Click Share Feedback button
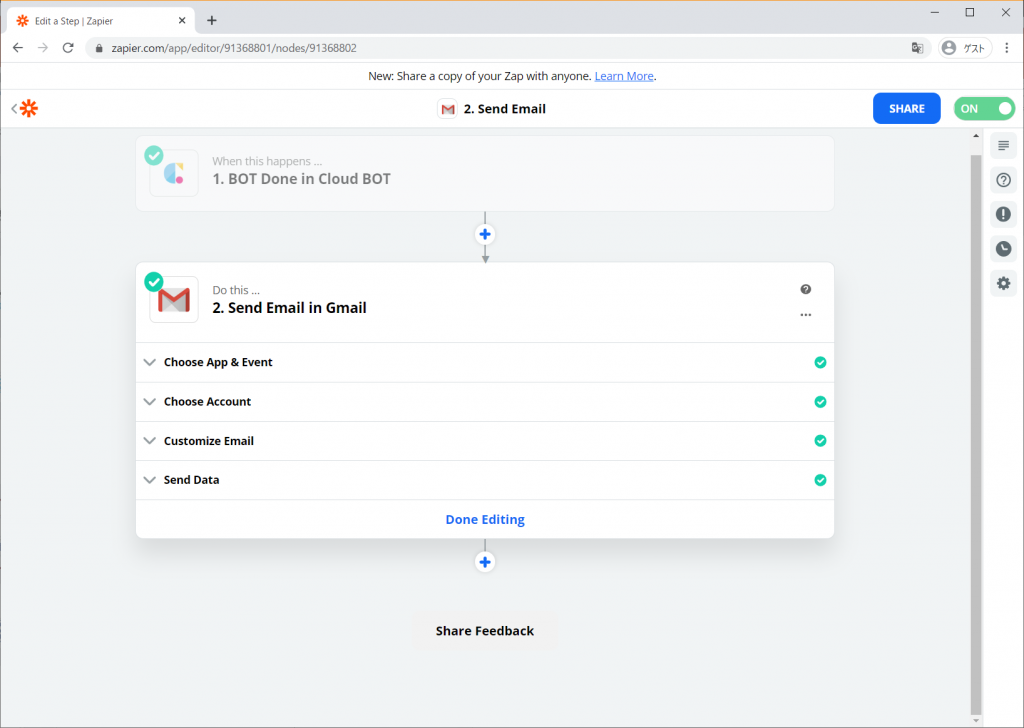This screenshot has width=1024, height=728. [485, 631]
